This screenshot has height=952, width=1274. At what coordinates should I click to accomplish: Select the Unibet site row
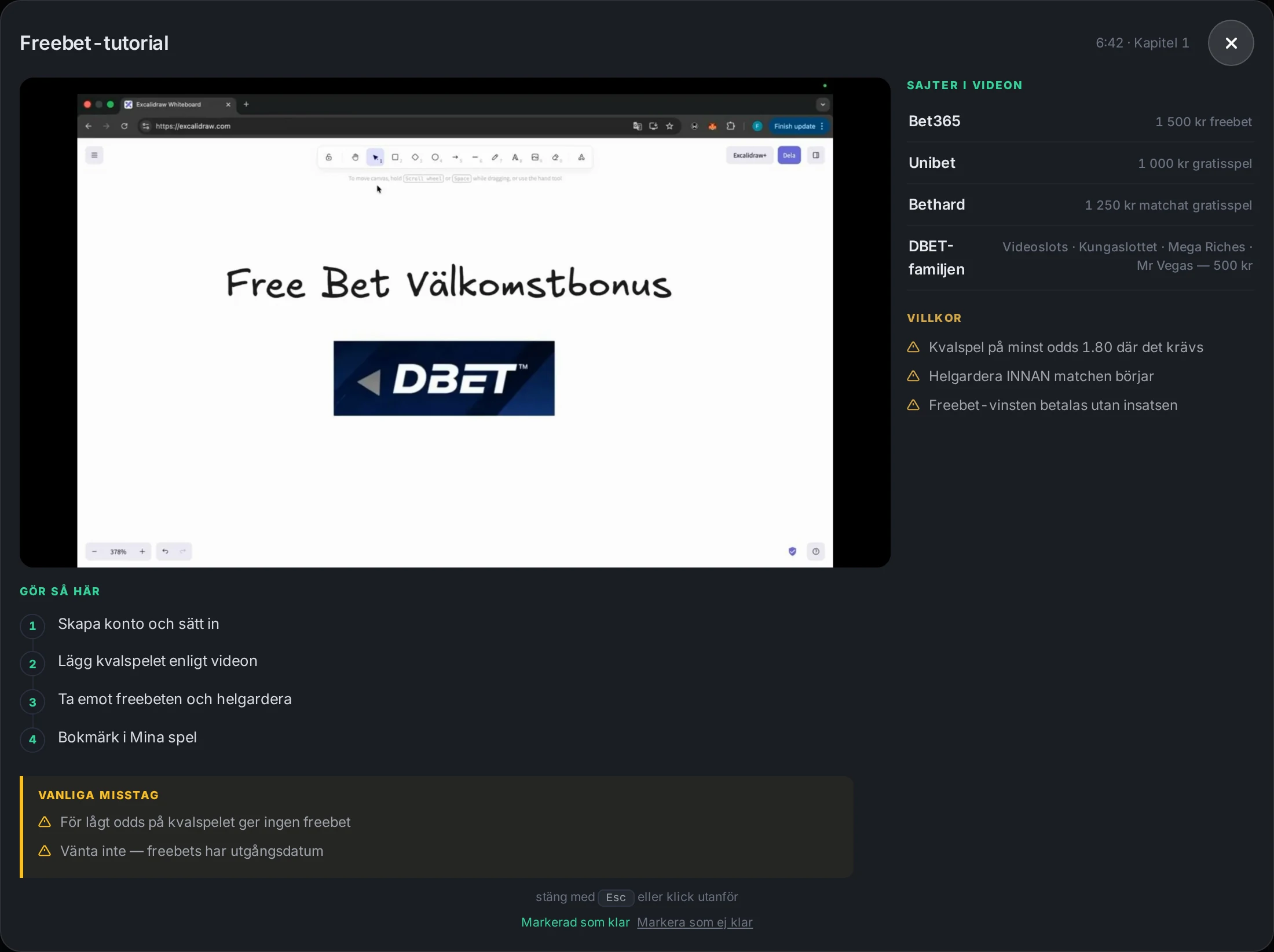pos(1080,163)
